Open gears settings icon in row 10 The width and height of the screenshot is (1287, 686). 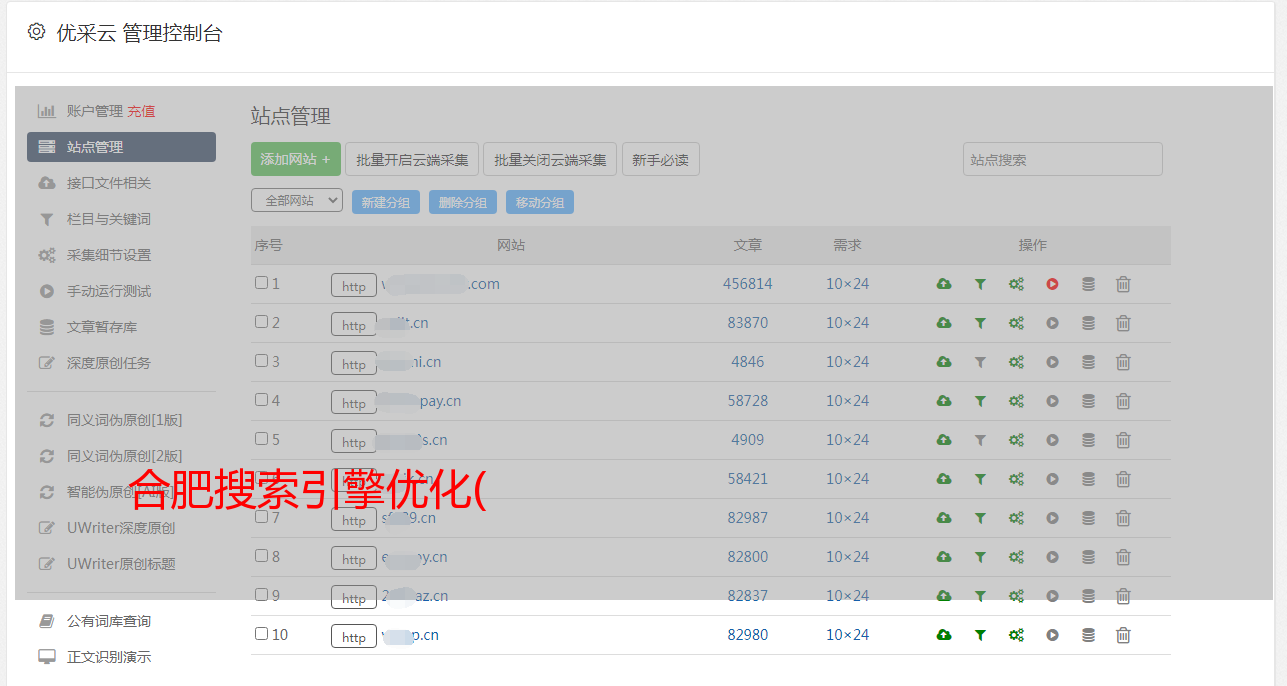(x=1016, y=635)
